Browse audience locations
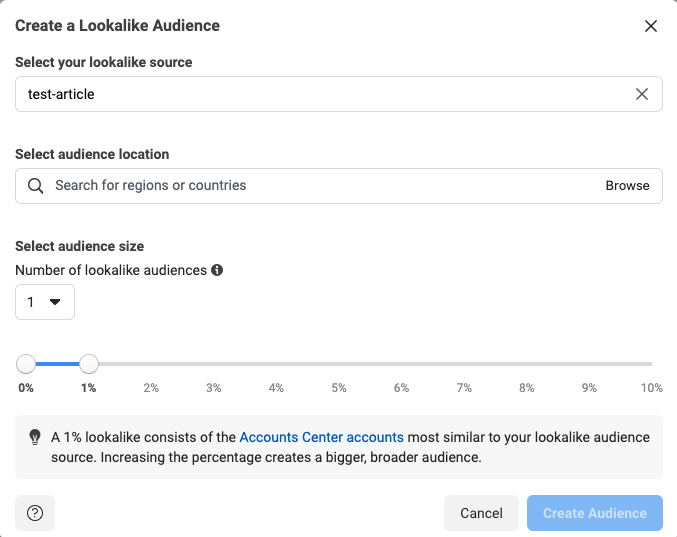The width and height of the screenshot is (677, 537). [627, 186]
